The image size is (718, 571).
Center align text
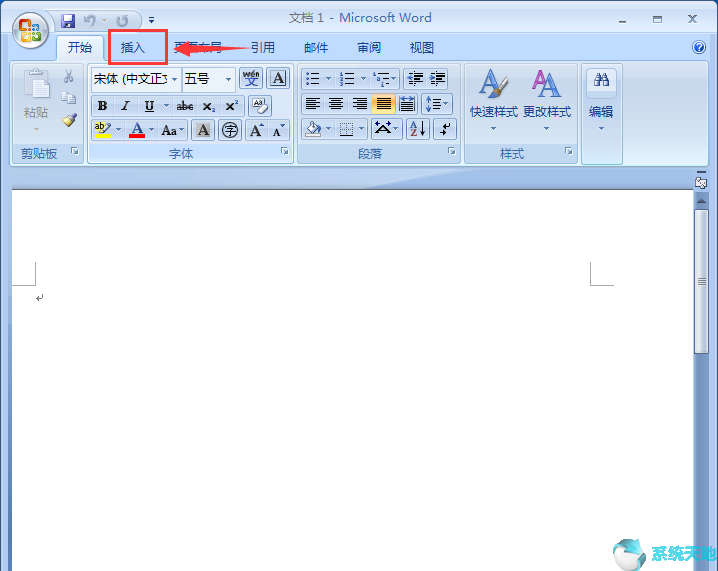pos(336,104)
